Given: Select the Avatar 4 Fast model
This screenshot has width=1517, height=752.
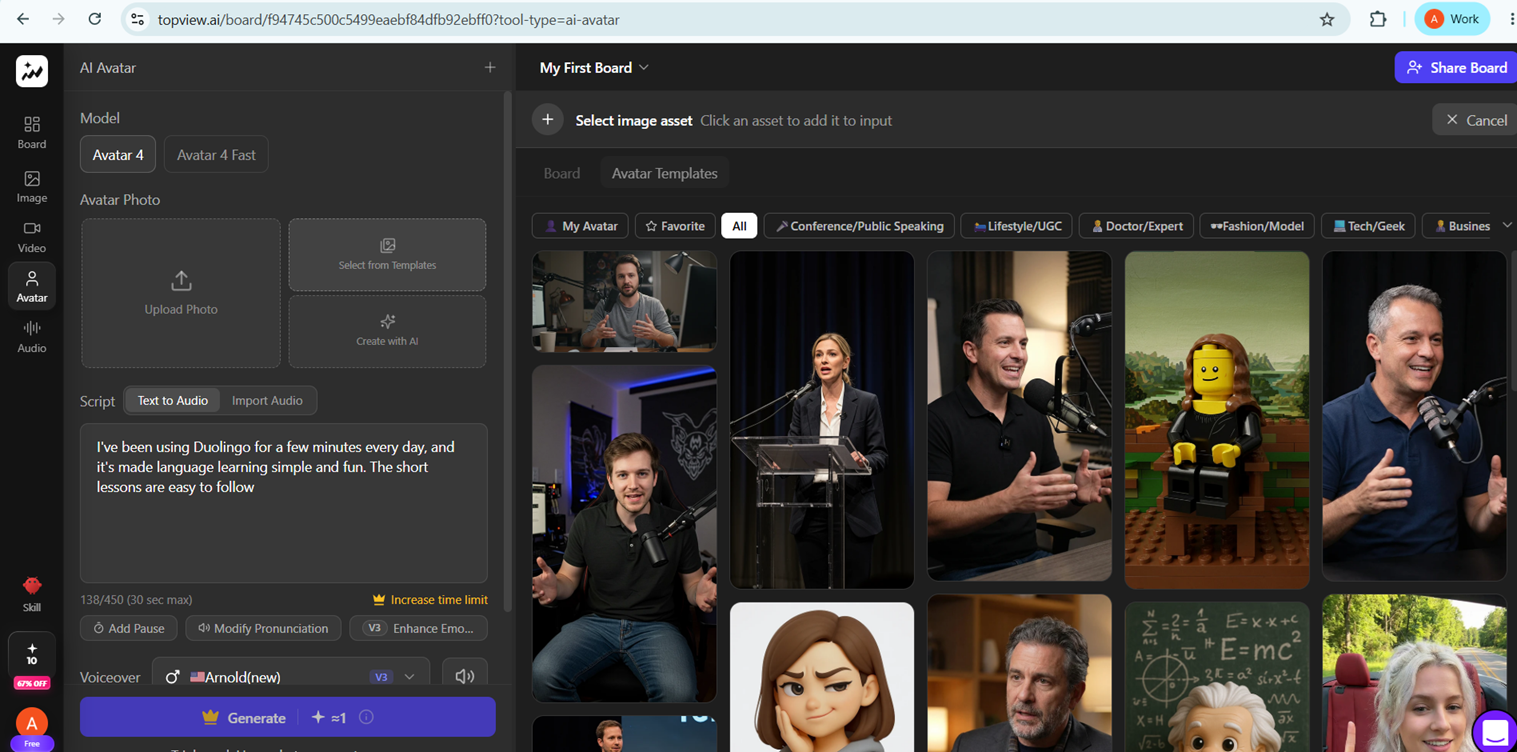Looking at the screenshot, I should pyautogui.click(x=216, y=155).
